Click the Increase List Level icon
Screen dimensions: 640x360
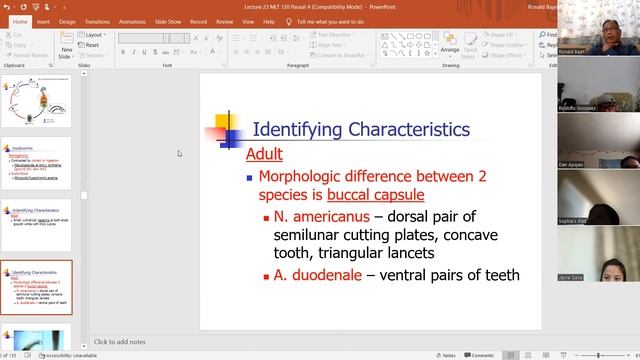284,38
